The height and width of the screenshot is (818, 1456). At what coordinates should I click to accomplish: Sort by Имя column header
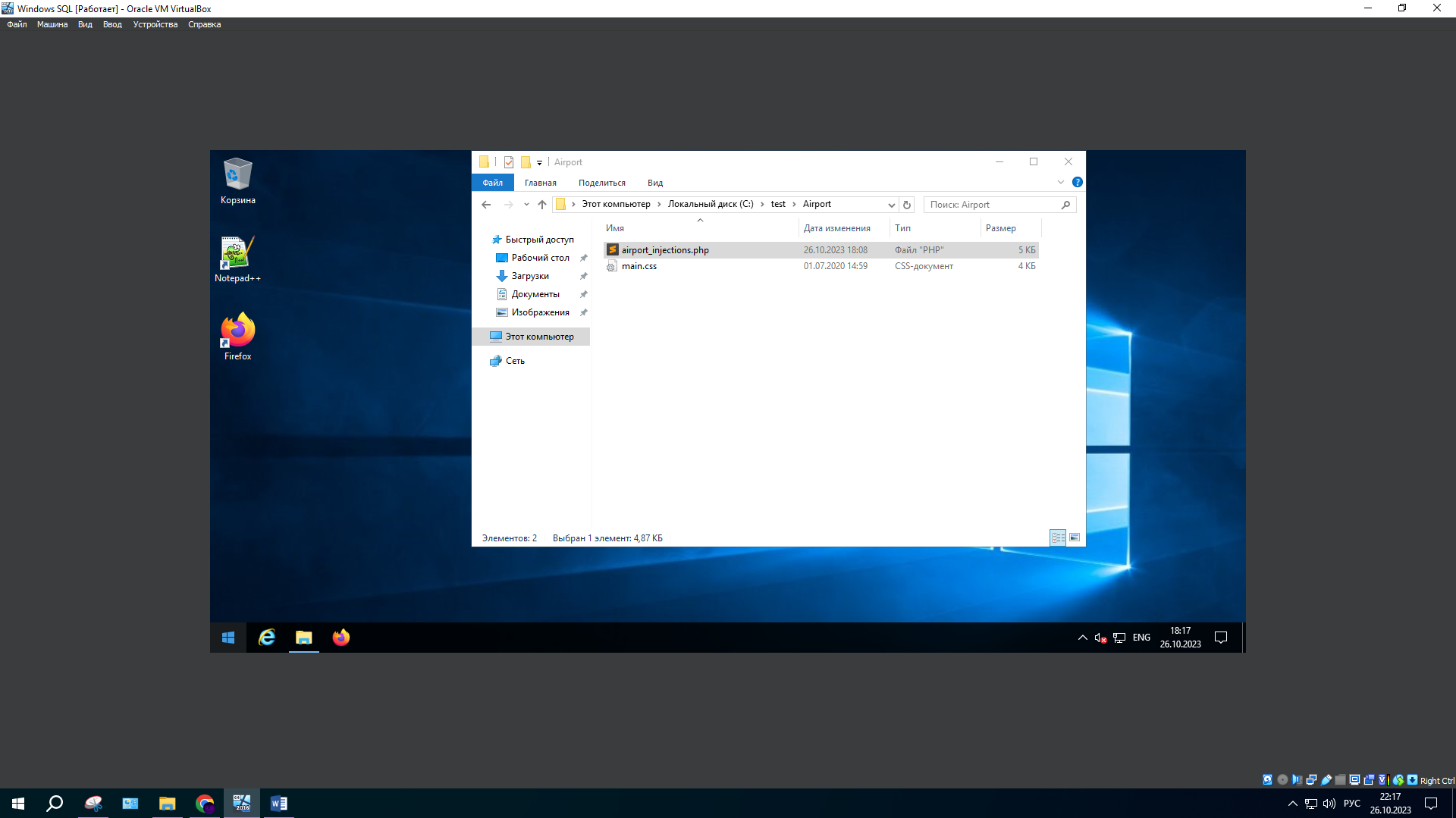coord(700,228)
